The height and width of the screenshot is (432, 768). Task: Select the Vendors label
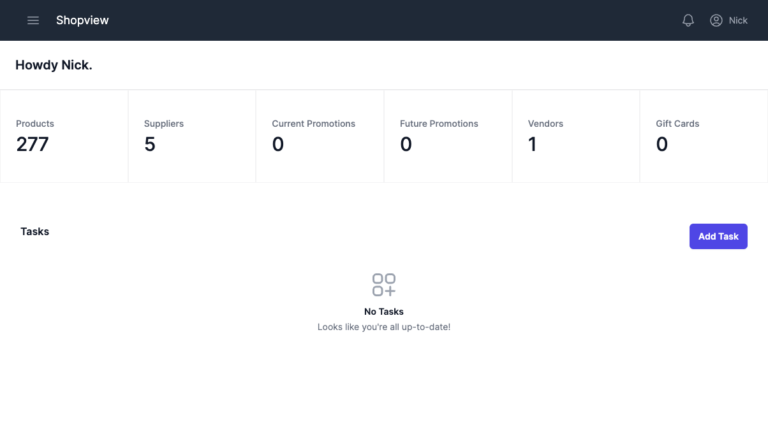point(545,124)
